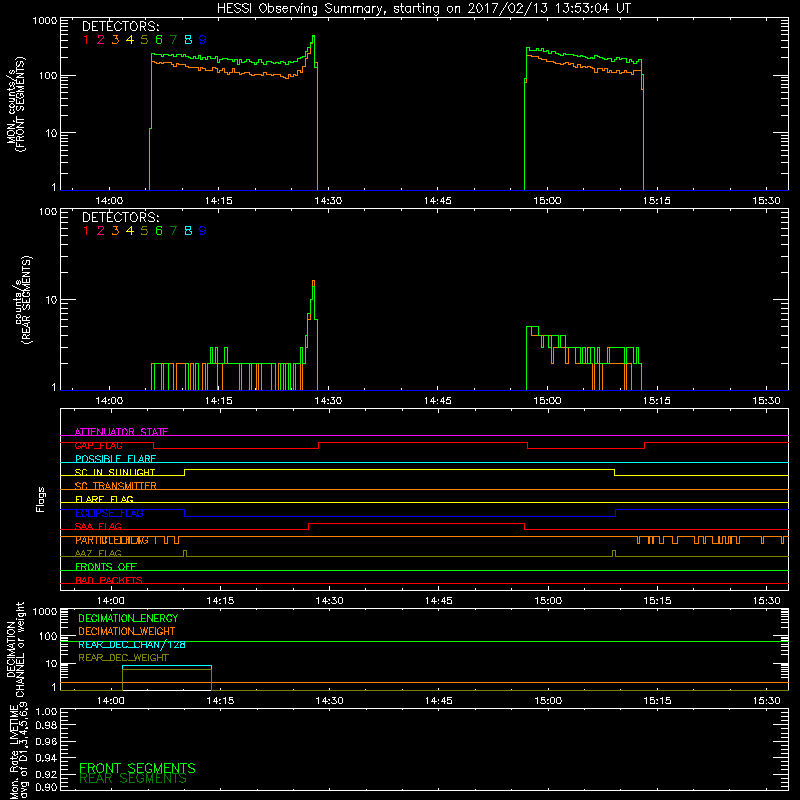Select olive detector 5 in front segments legend
This screenshot has width=800, height=800.
144,39
